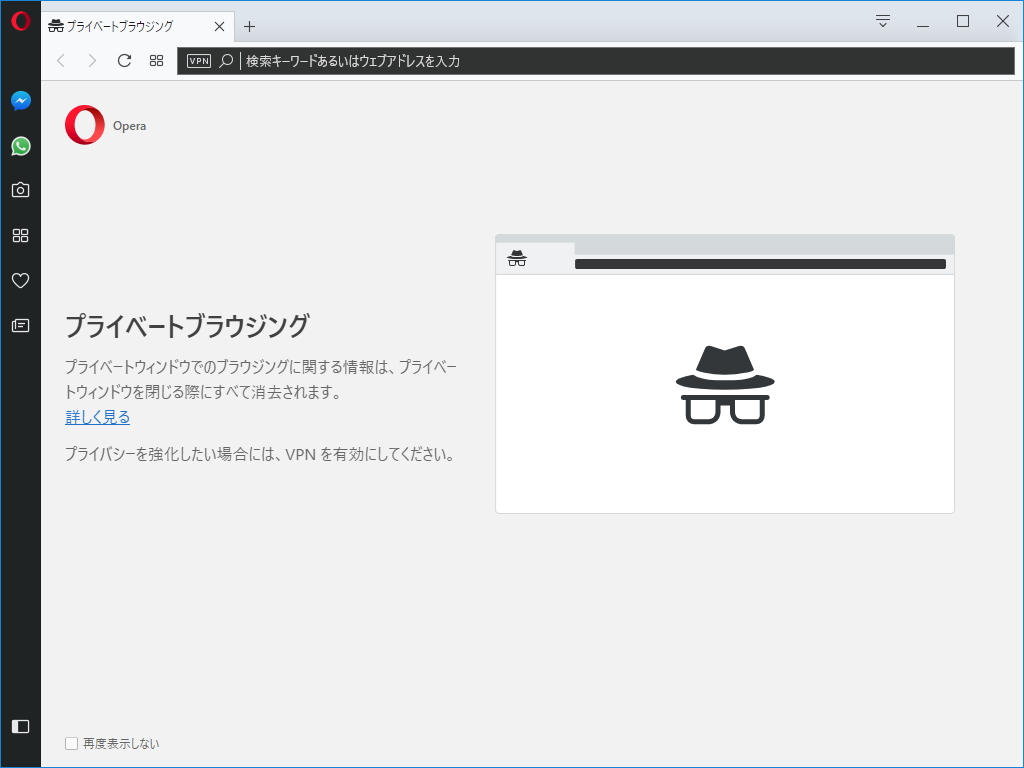1024x768 pixels.
Task: Open the 詳しく見る link
Action: [x=96, y=417]
